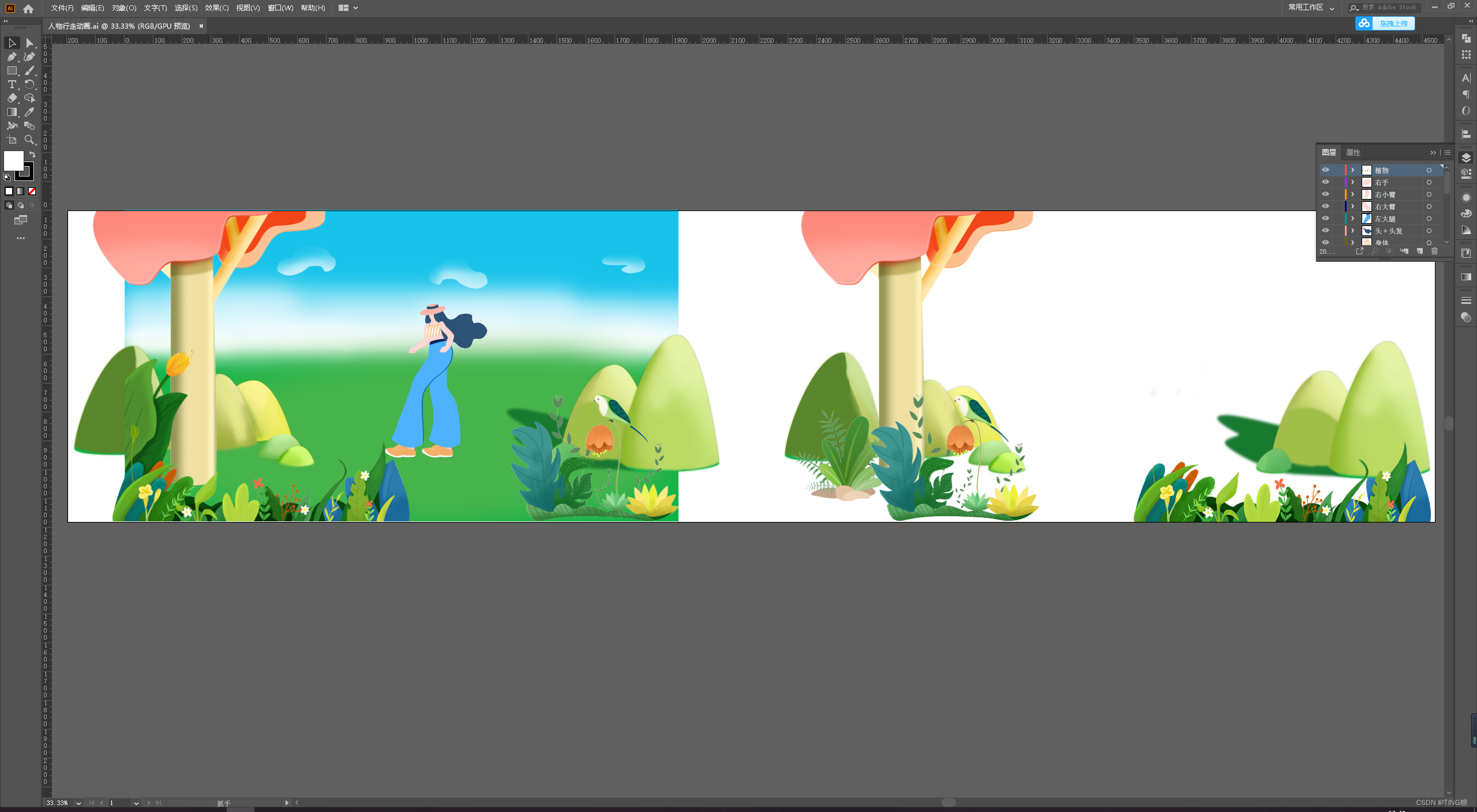Viewport: 1477px width, 812px height.
Task: Choose the Zoom magnifier tool
Action: (29, 140)
